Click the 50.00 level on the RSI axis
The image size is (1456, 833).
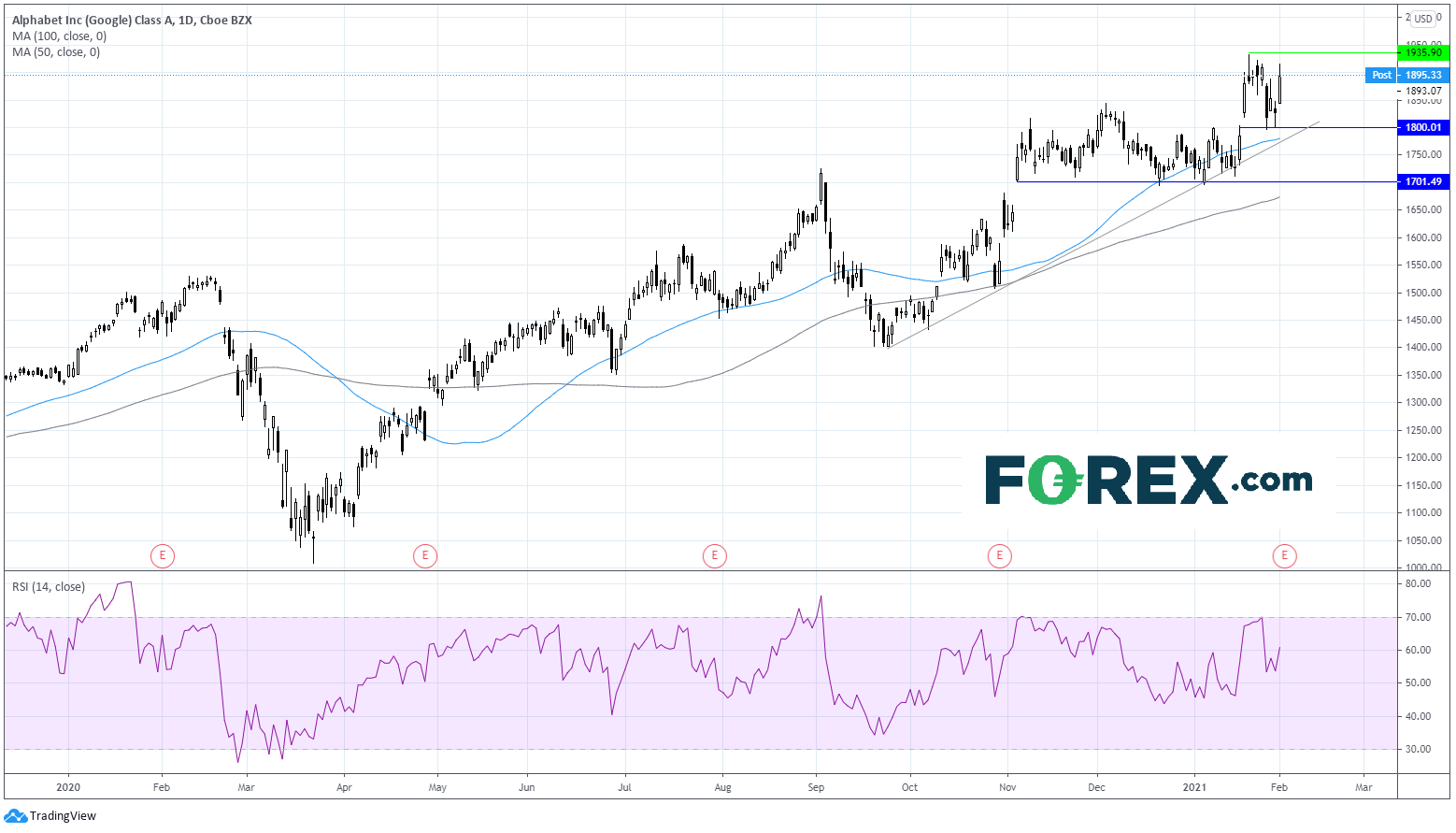[x=1418, y=683]
